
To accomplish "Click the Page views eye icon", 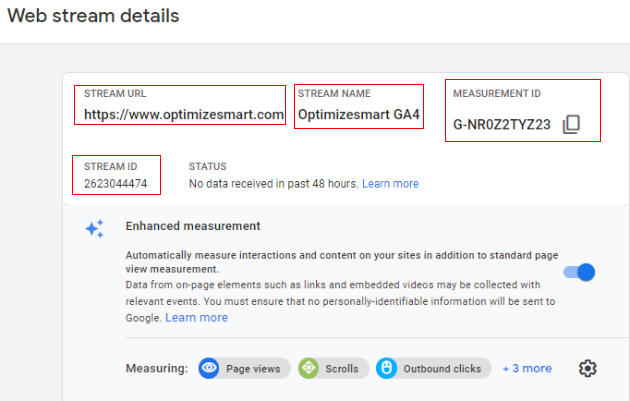I will [209, 368].
